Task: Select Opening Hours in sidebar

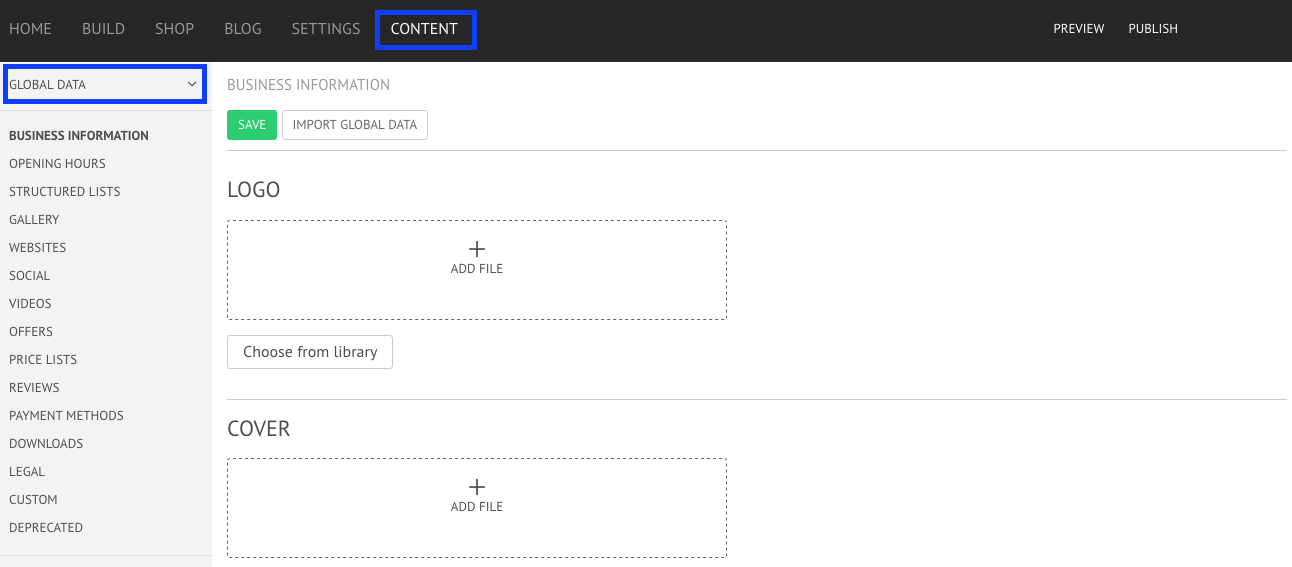Action: (57, 164)
